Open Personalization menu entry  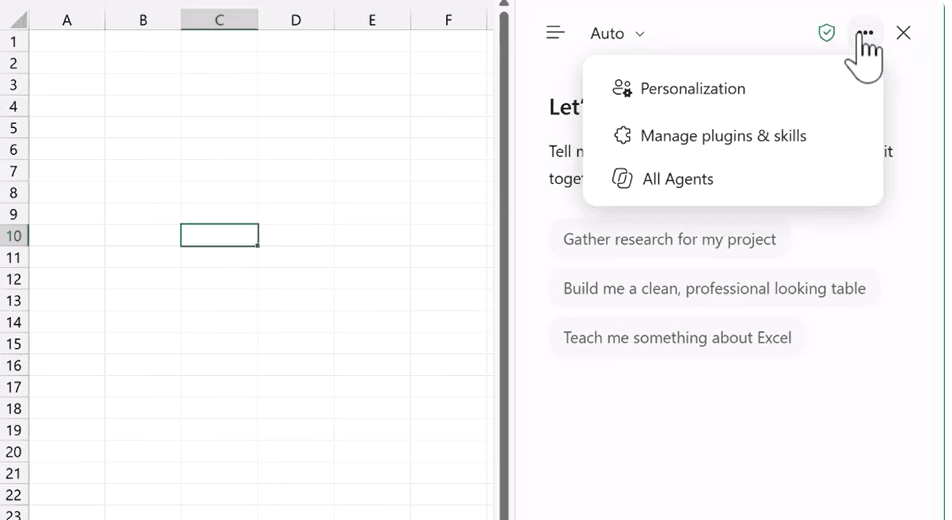(x=733, y=89)
